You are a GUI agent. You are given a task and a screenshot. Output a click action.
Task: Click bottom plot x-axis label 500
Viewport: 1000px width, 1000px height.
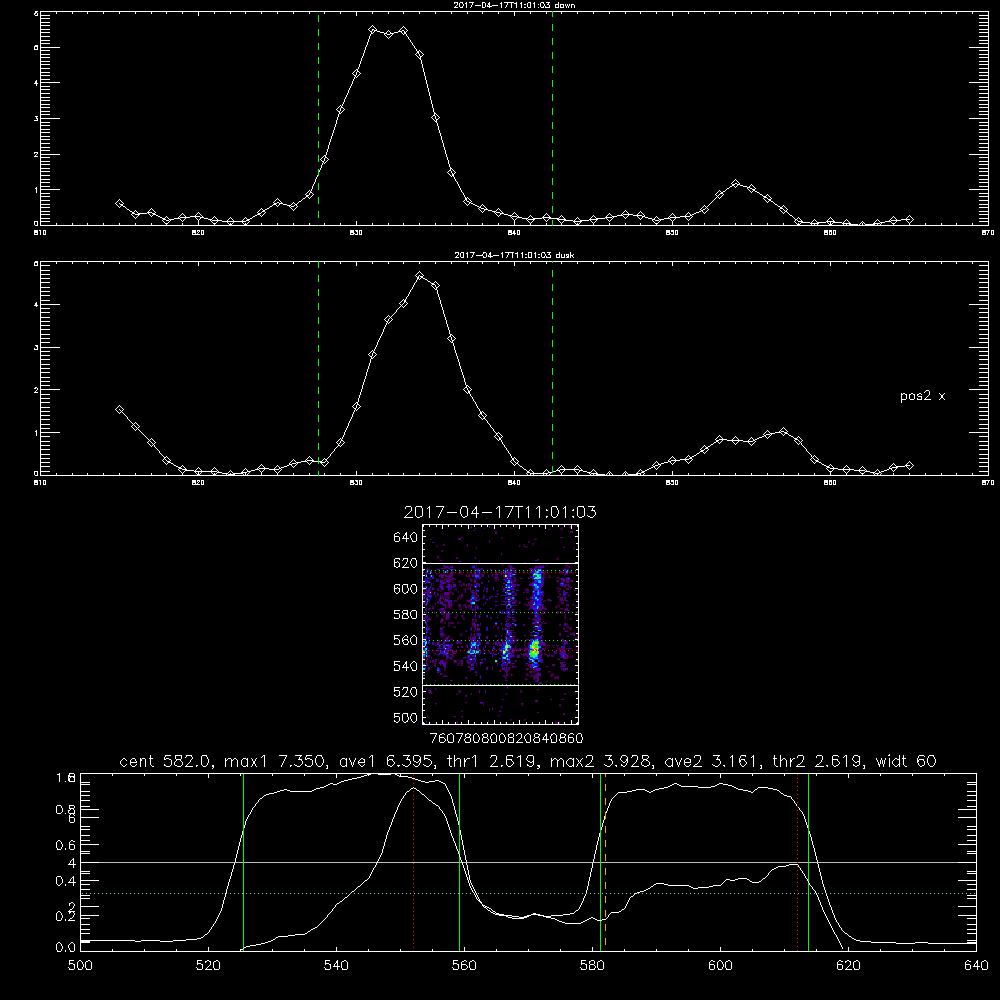tap(80, 966)
